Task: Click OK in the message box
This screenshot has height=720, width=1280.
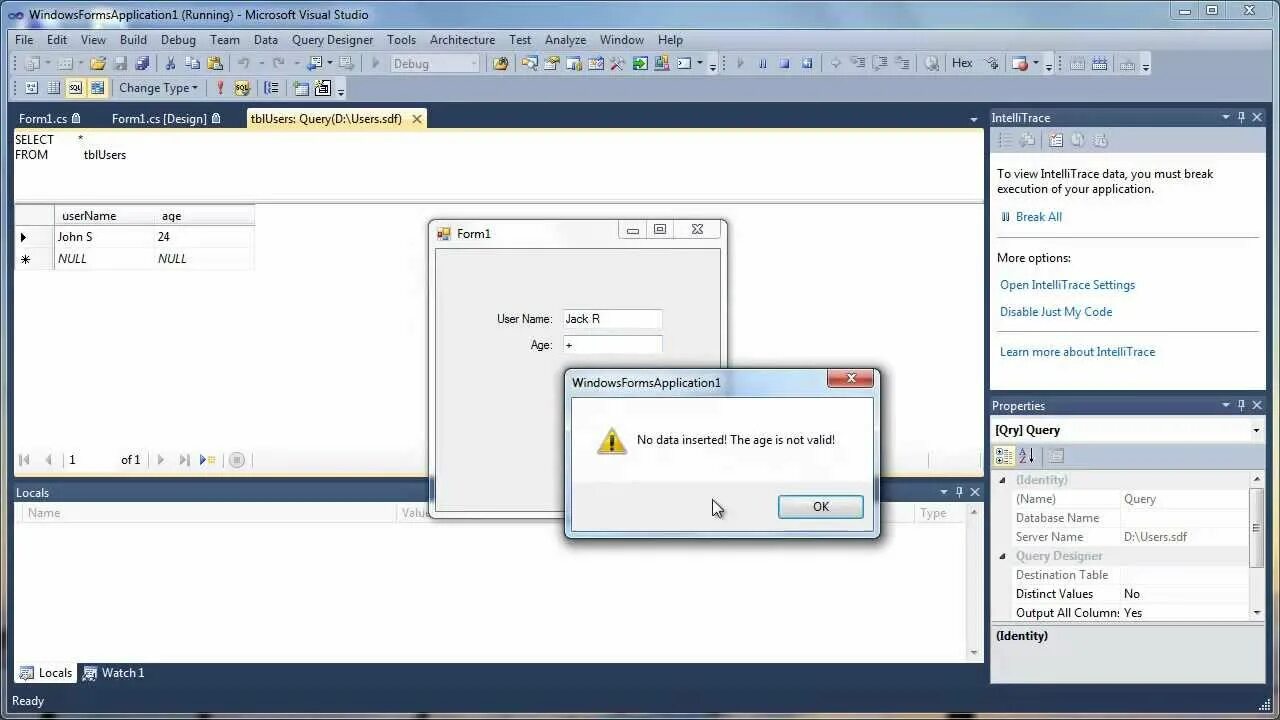Action: (x=821, y=507)
